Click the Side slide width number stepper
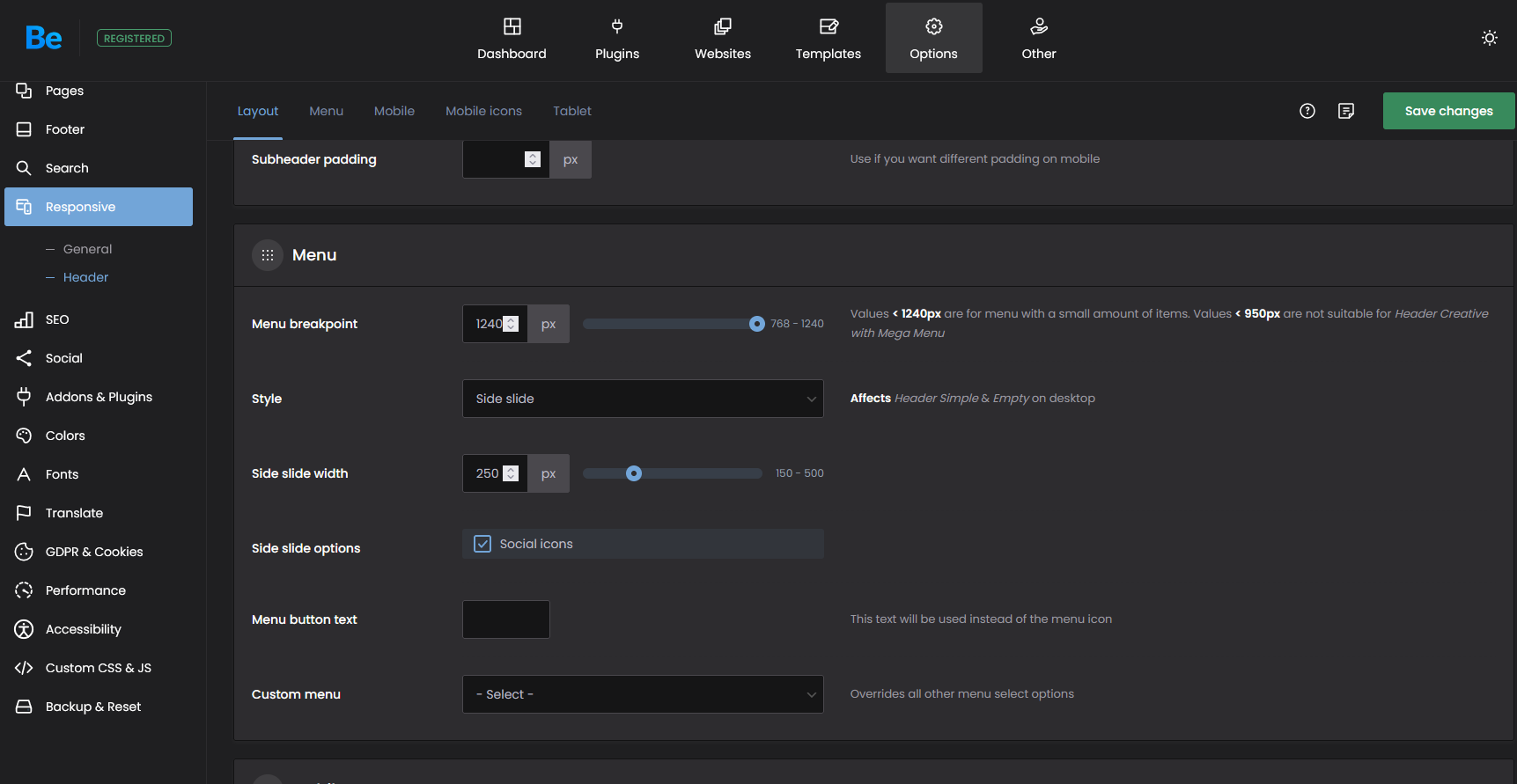The width and height of the screenshot is (1517, 784). (x=511, y=473)
